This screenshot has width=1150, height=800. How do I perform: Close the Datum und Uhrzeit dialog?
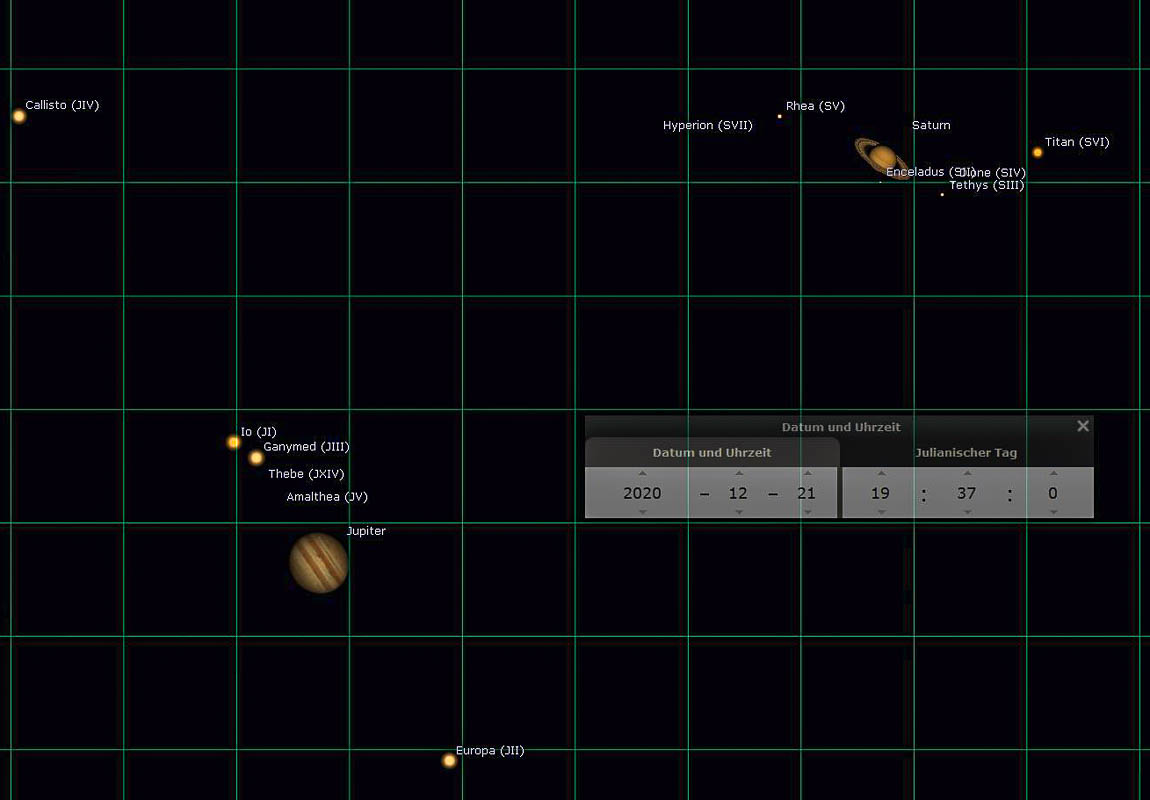coord(1082,426)
